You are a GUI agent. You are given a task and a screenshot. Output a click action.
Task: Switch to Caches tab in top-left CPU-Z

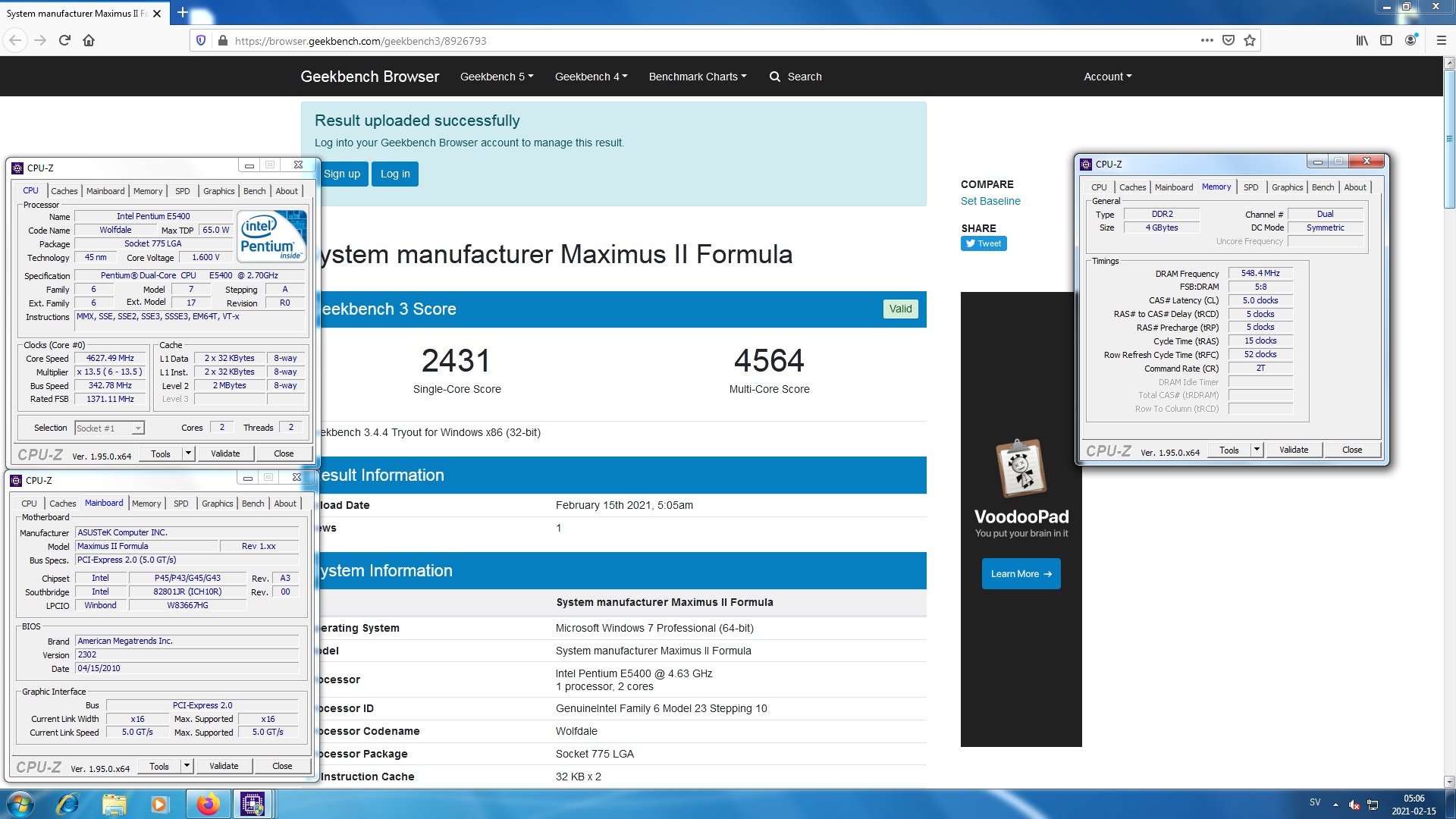(x=64, y=191)
